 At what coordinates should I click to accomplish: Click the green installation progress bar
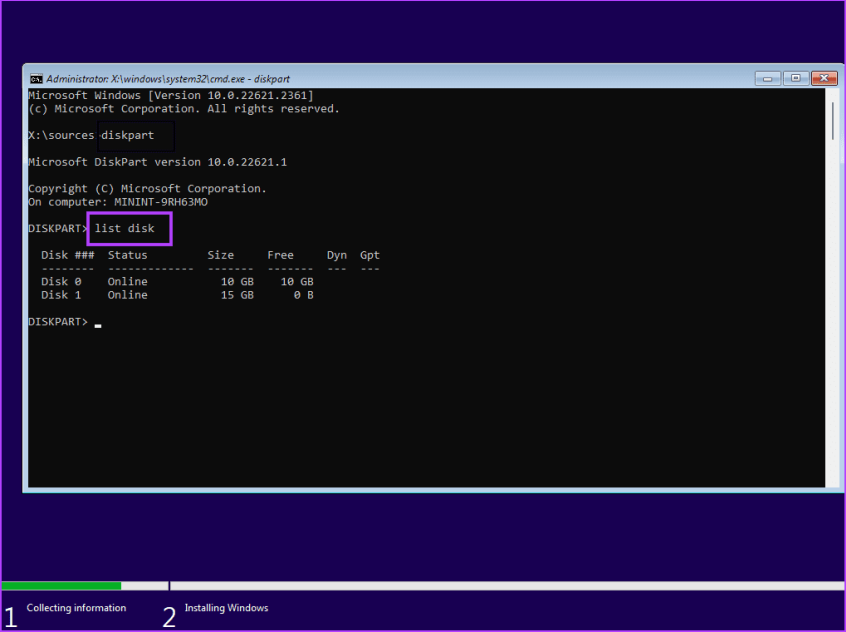62,586
